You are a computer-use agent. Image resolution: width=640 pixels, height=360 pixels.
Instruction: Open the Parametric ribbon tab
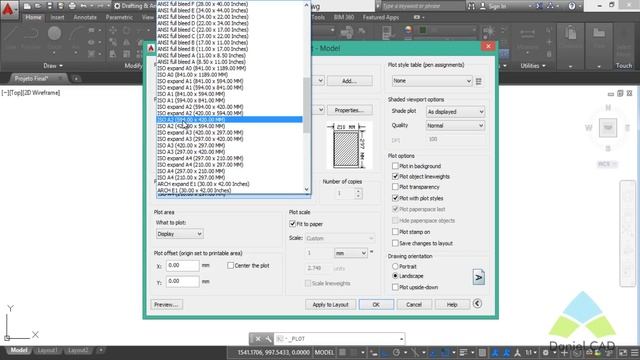tap(119, 18)
